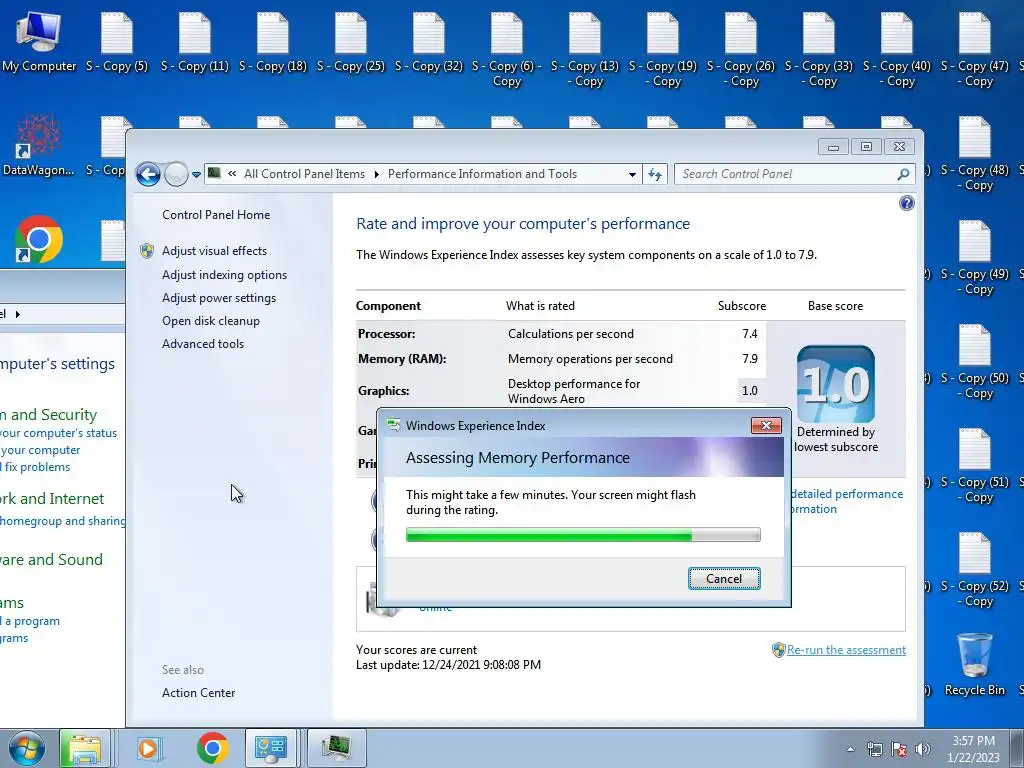The width and height of the screenshot is (1024, 768).
Task: Open the Chrome desktop shortcut
Action: 39,239
